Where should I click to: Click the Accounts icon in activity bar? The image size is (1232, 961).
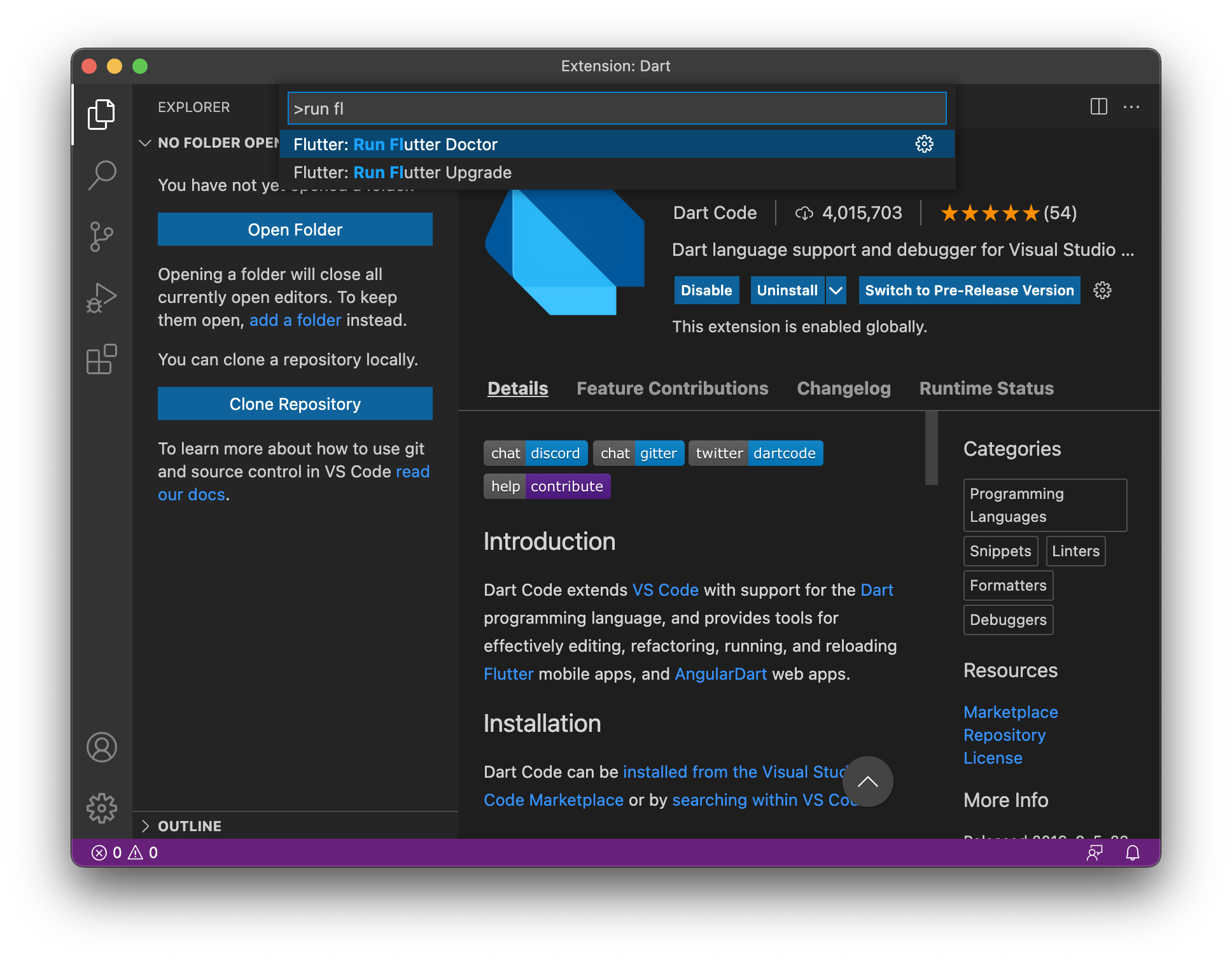pos(102,747)
